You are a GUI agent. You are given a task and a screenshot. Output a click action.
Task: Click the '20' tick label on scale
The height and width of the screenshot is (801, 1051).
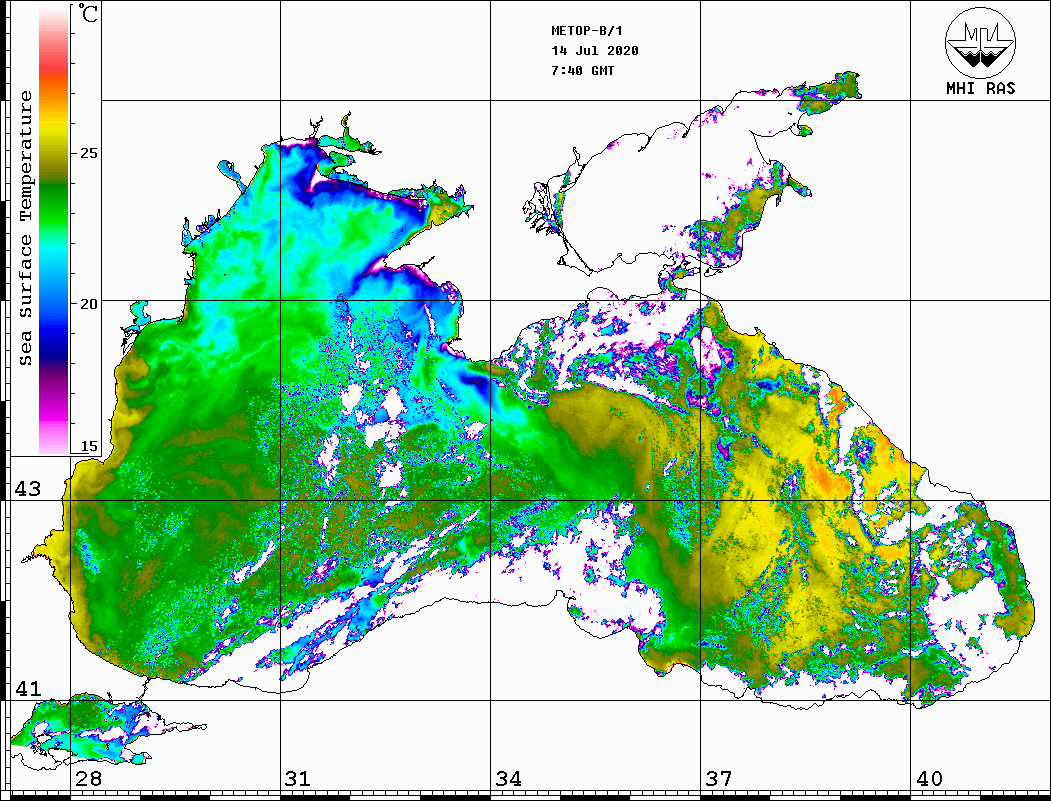pos(88,304)
